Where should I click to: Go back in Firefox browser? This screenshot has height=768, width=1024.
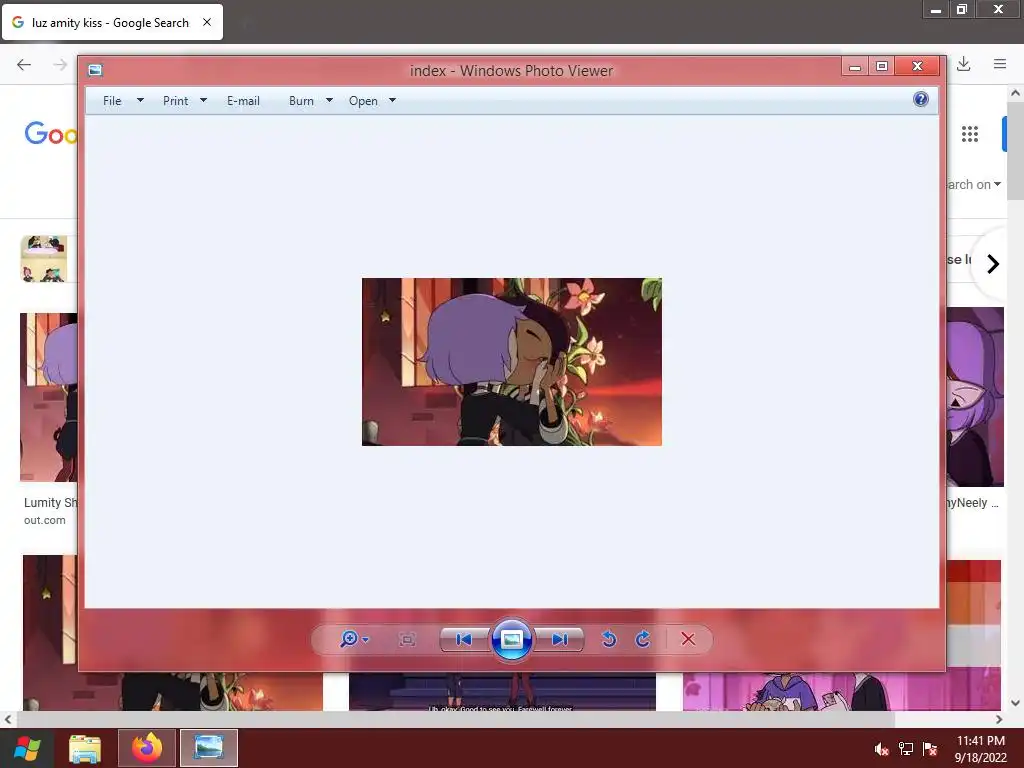pyautogui.click(x=24, y=64)
